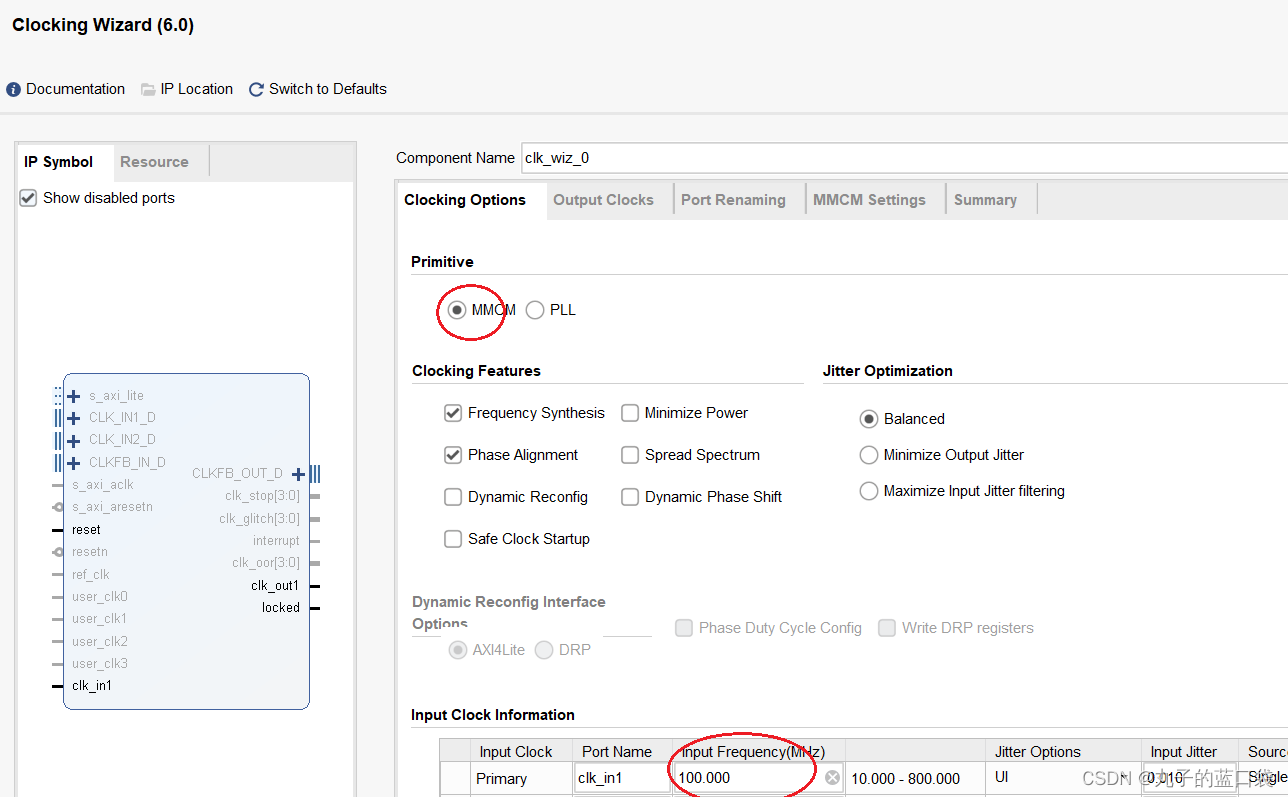Image resolution: width=1288 pixels, height=797 pixels.
Task: Open the Jitter Options UI dropdown
Action: [1062, 778]
